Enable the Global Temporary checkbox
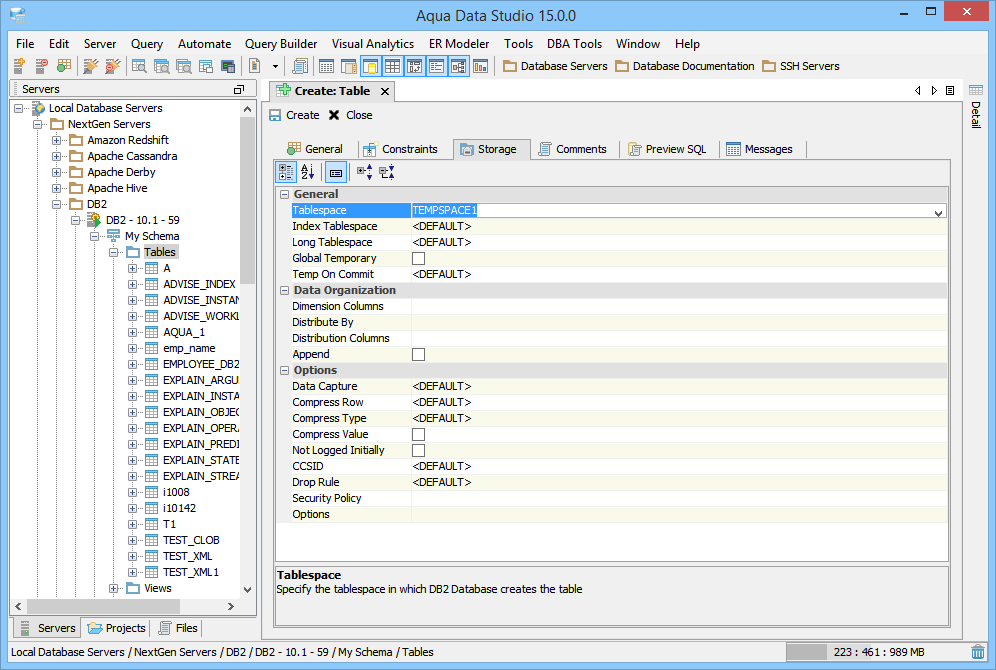Screen dimensions: 996x670 [x=419, y=258]
